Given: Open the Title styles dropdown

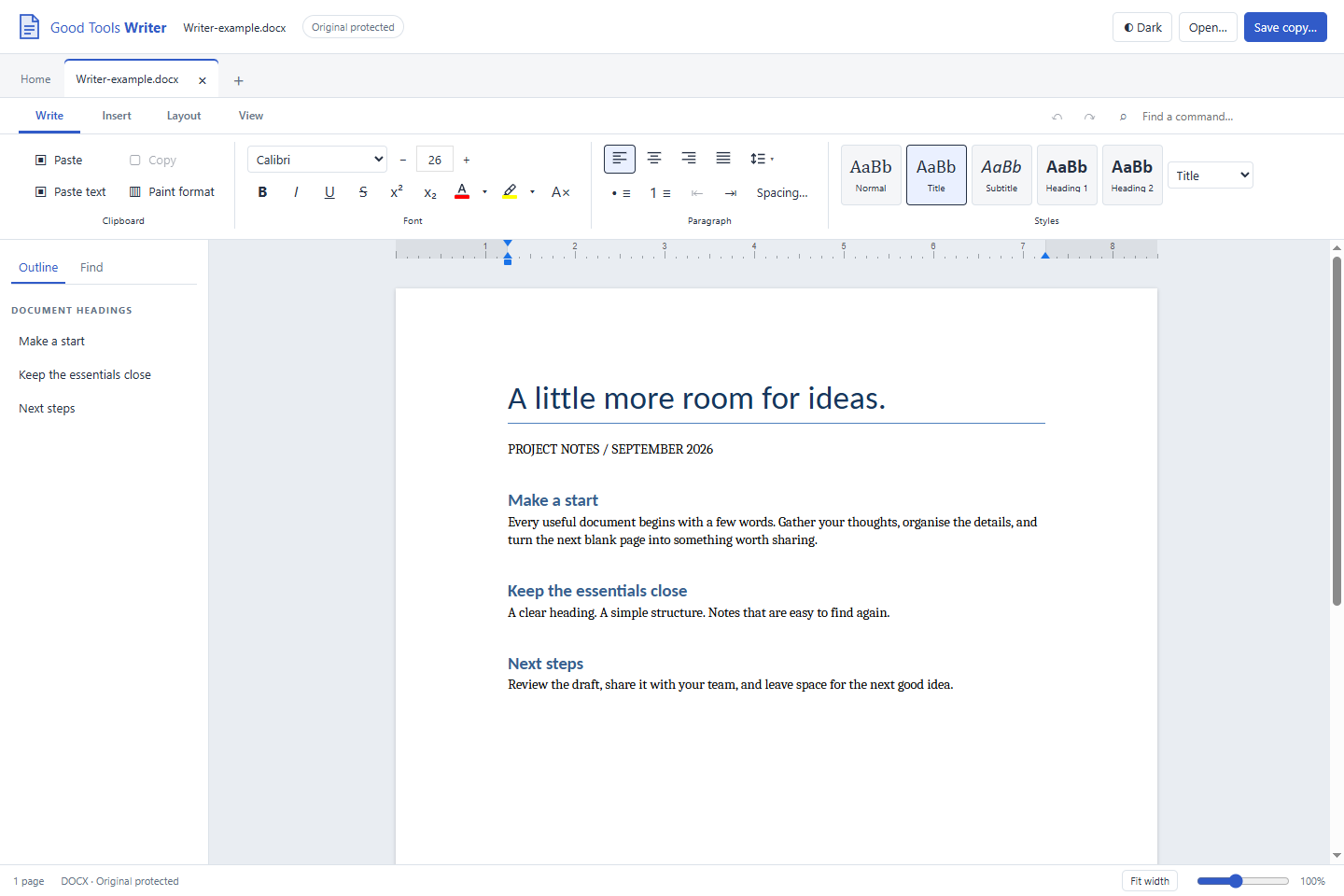Looking at the screenshot, I should pyautogui.click(x=1211, y=175).
